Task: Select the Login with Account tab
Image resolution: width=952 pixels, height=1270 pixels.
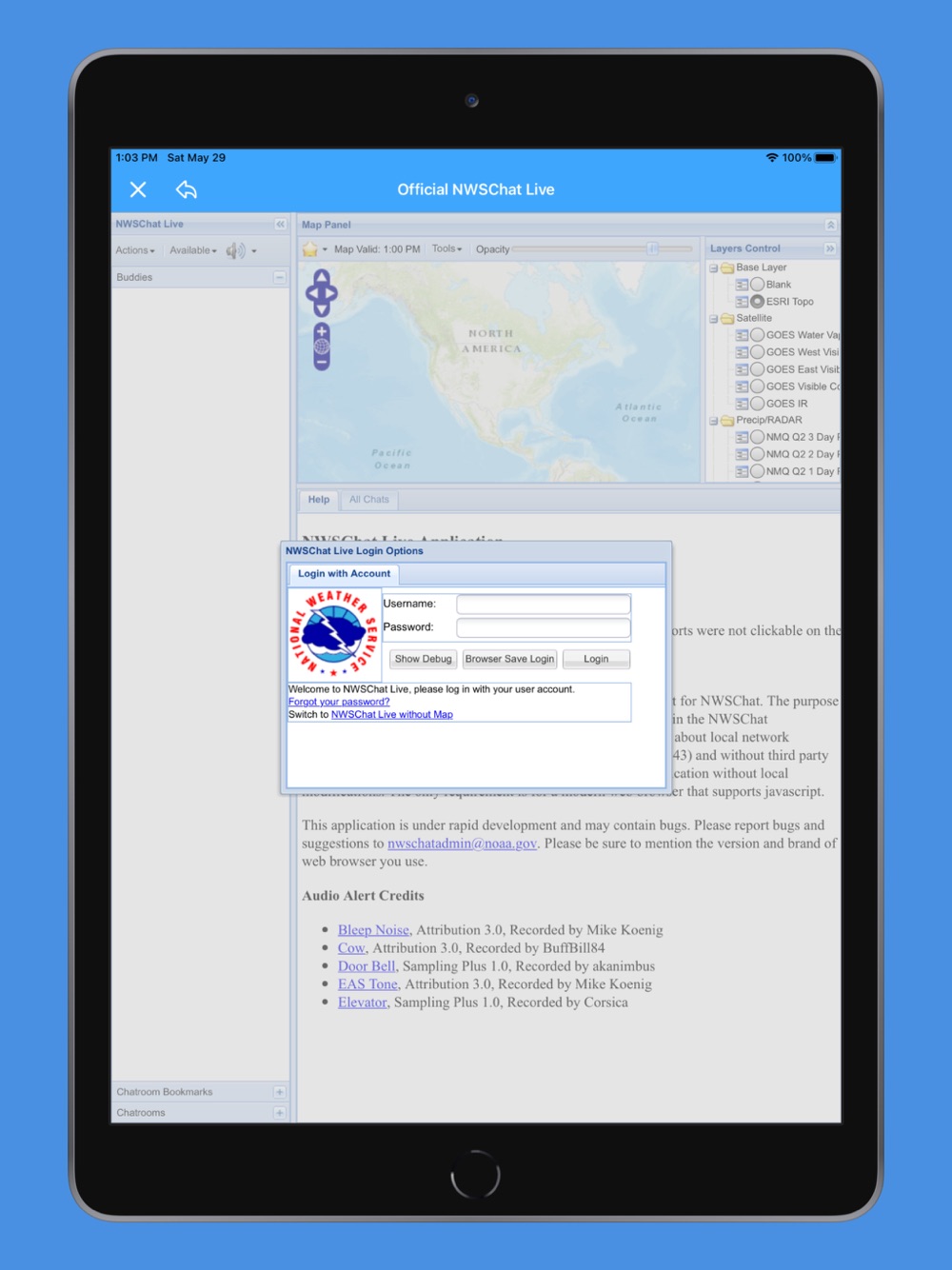Action: 344,574
